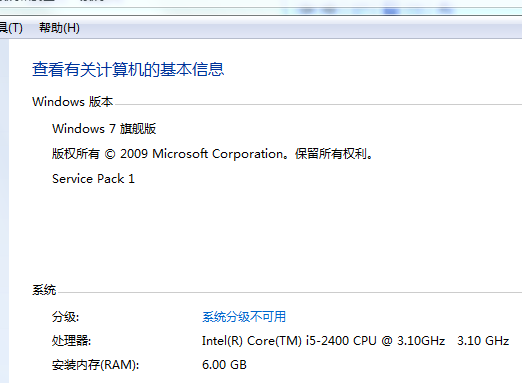This screenshot has height=383, width=522.
Task: Click the Windows 版本 section header
Action: pyautogui.click(x=73, y=102)
